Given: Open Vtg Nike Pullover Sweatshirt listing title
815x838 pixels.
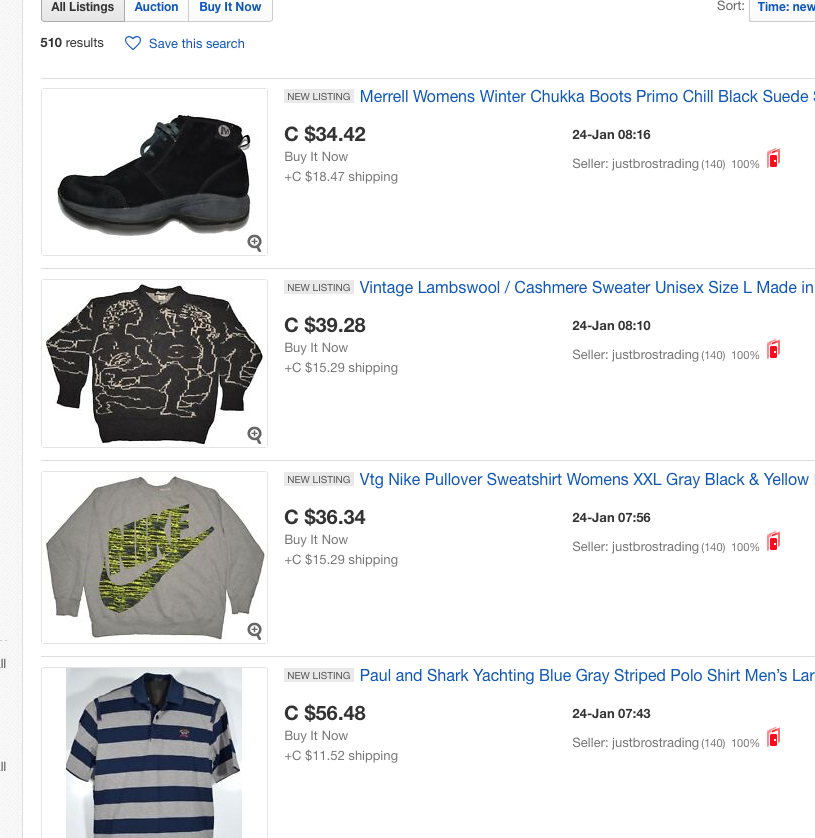Looking at the screenshot, I should click(x=583, y=480).
